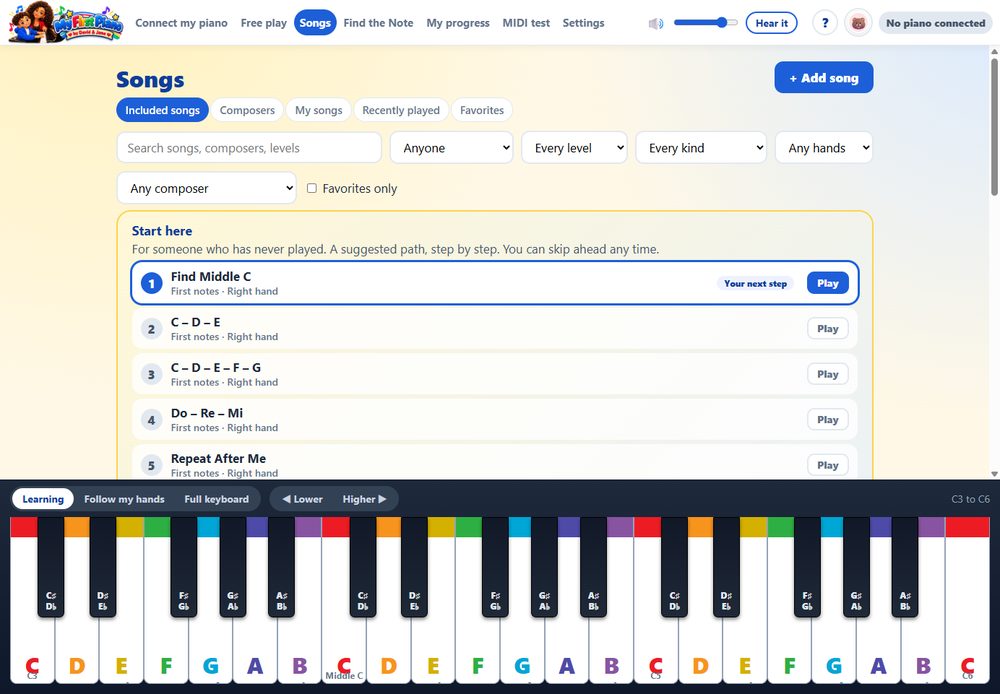Switch to the Favorites tab
Image resolution: width=1000 pixels, height=694 pixels.
[x=482, y=110]
